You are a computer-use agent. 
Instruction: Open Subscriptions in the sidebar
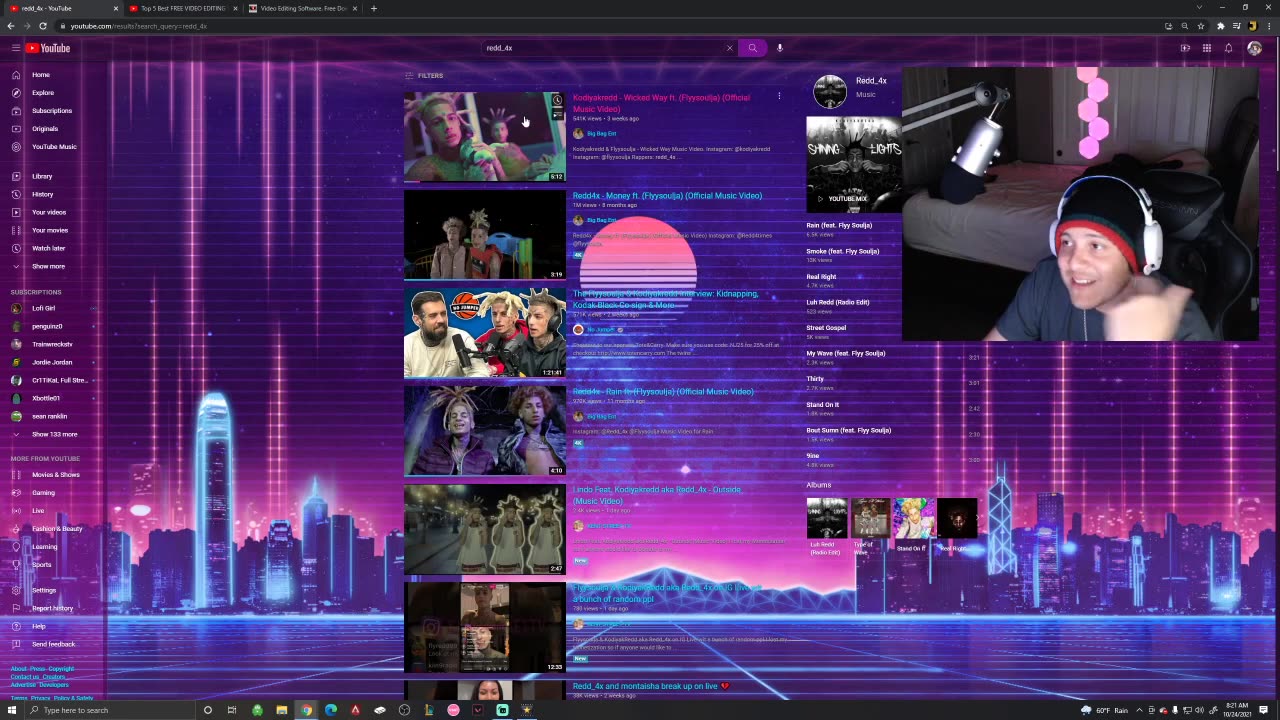52,111
